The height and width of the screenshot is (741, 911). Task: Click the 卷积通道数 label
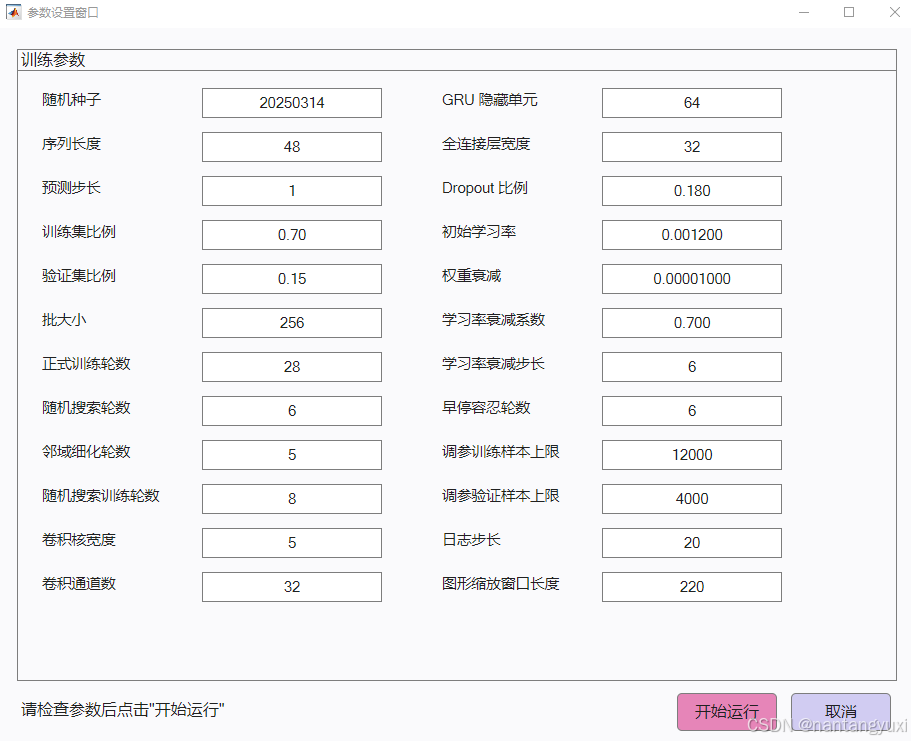(79, 584)
